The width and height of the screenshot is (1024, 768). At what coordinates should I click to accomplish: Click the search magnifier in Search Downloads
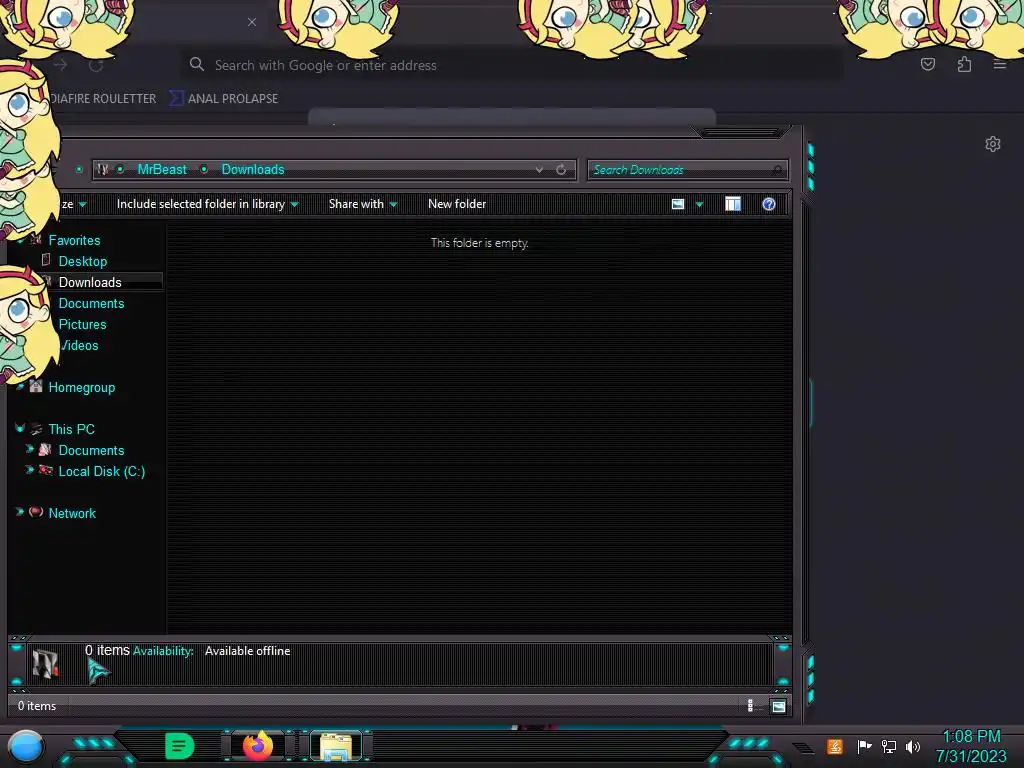pyautogui.click(x=776, y=170)
